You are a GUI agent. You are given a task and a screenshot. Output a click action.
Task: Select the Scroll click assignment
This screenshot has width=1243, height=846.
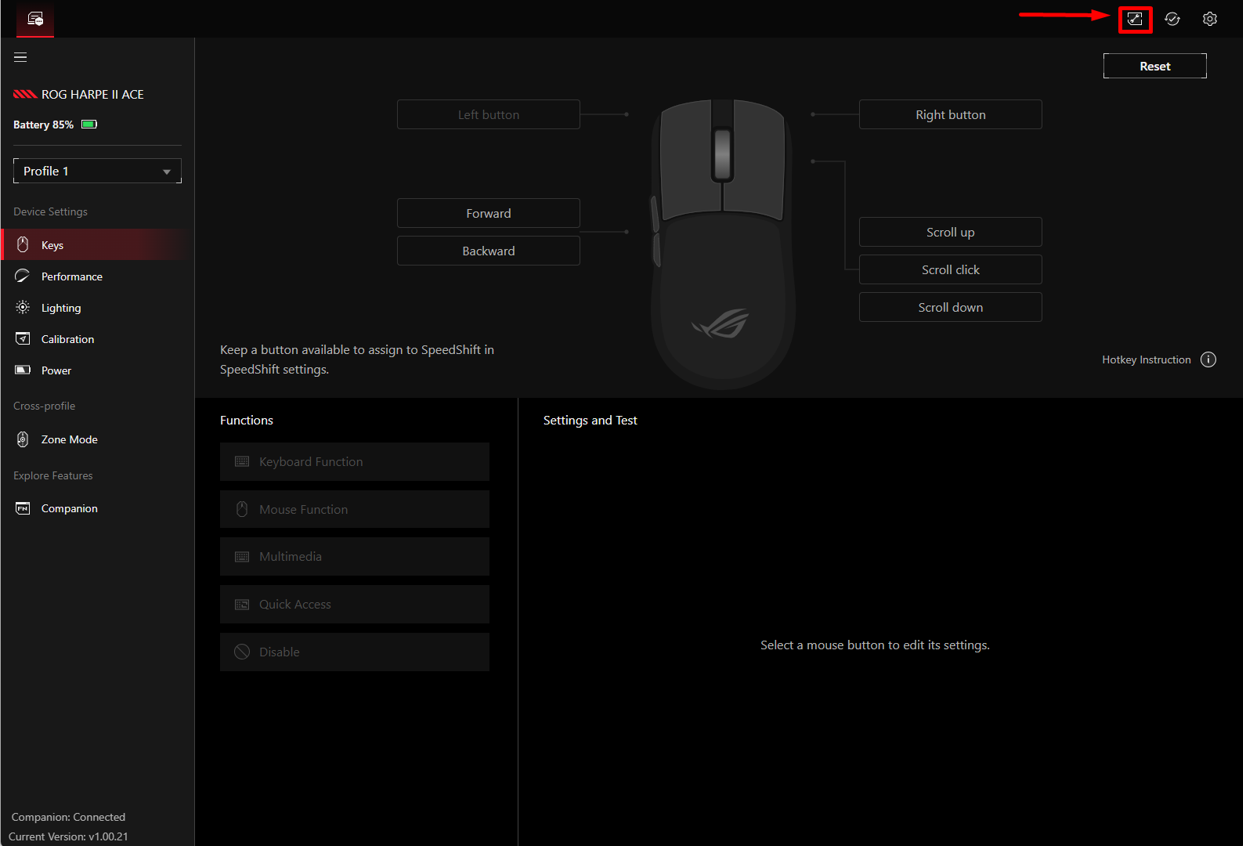tap(950, 270)
